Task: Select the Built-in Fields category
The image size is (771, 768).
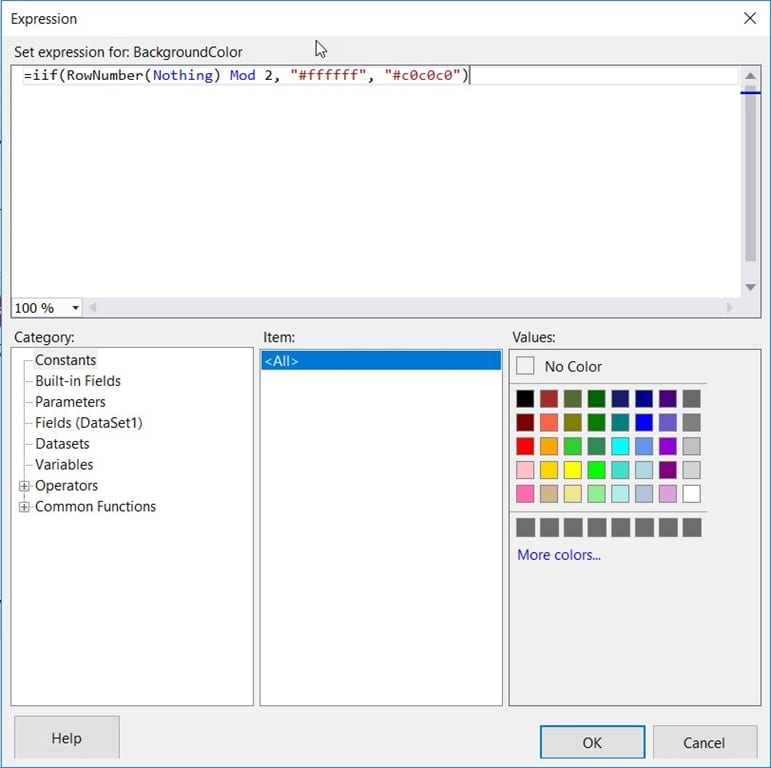Action: pyautogui.click(x=78, y=381)
